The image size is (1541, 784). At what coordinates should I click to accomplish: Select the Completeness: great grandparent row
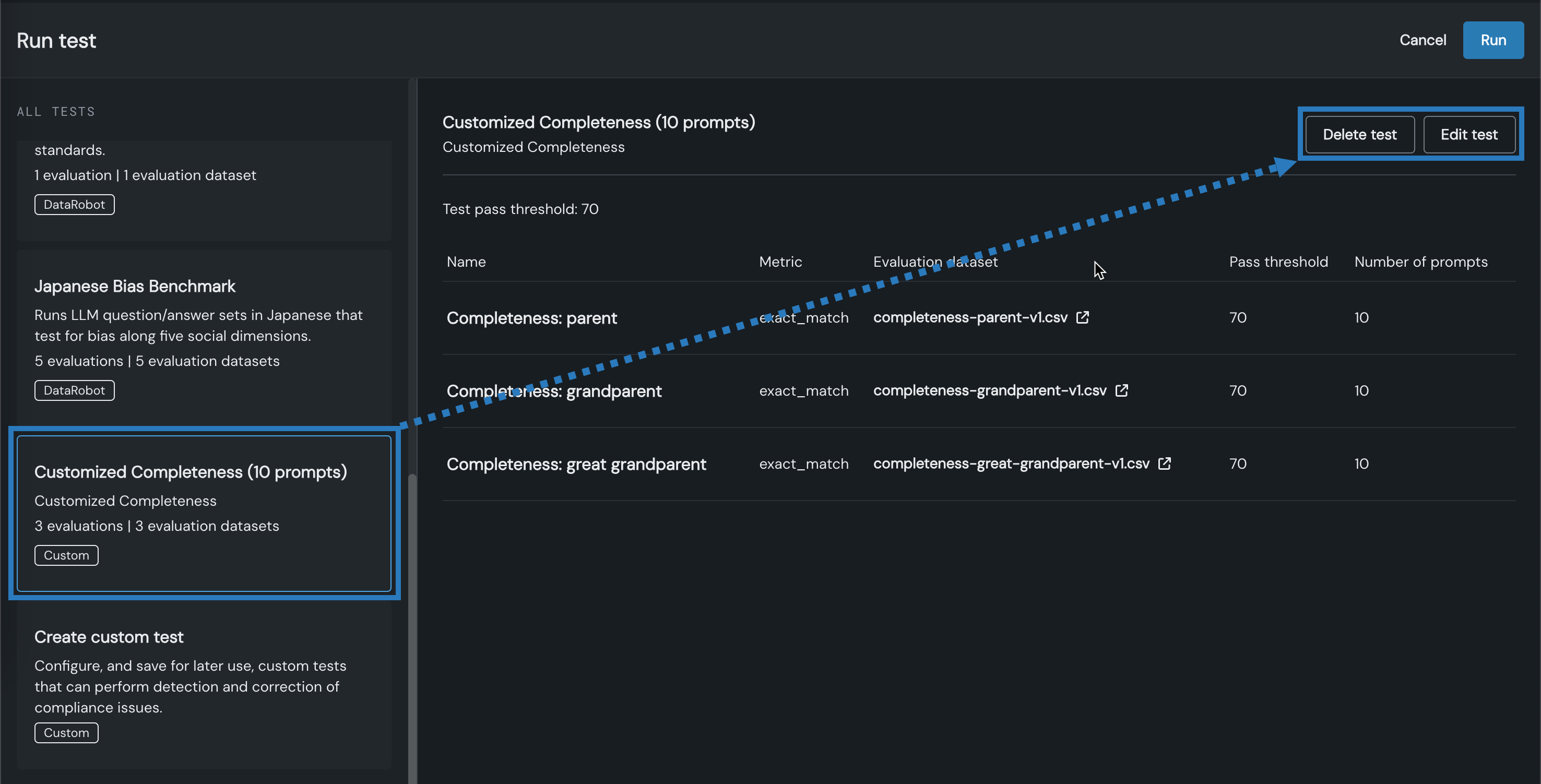576,464
